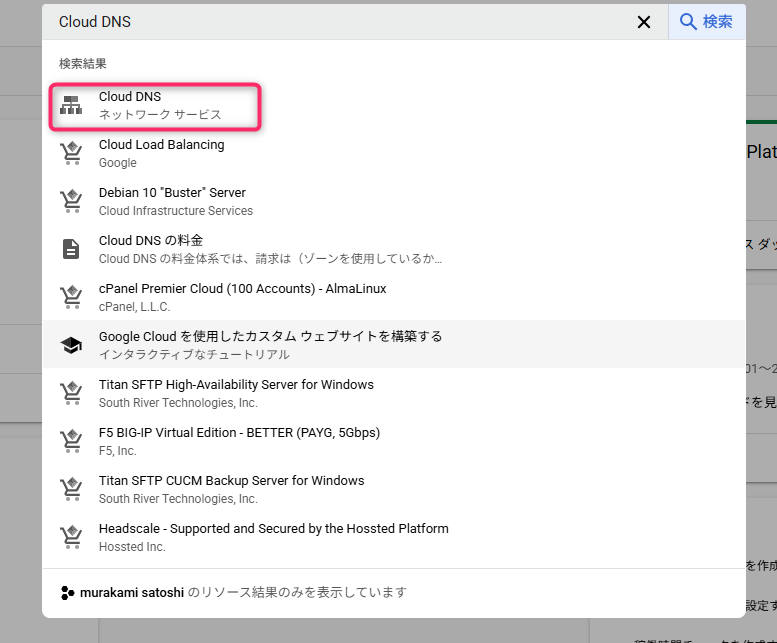Viewport: 777px width, 643px height.
Task: Click the network services icon beside Cloud DNS
Action: point(71,105)
